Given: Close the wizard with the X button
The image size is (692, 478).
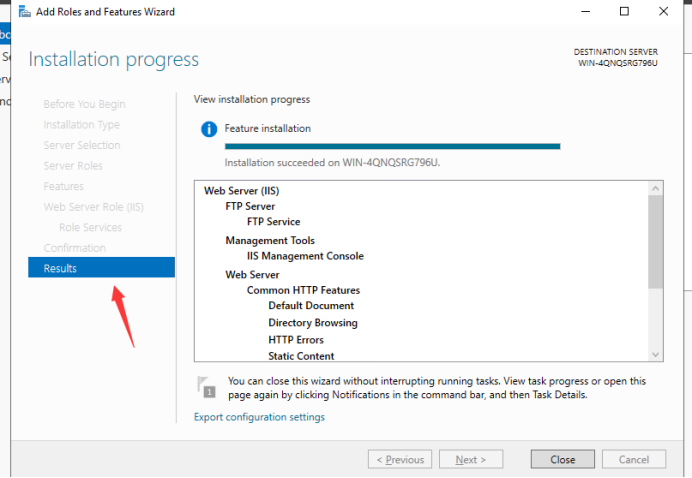Looking at the screenshot, I should pos(663,11).
